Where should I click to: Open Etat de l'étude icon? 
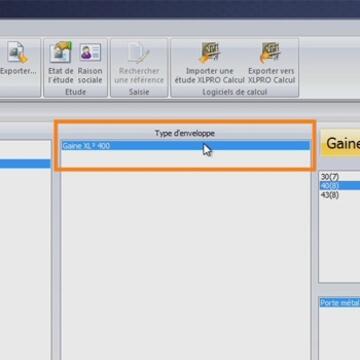(61, 52)
